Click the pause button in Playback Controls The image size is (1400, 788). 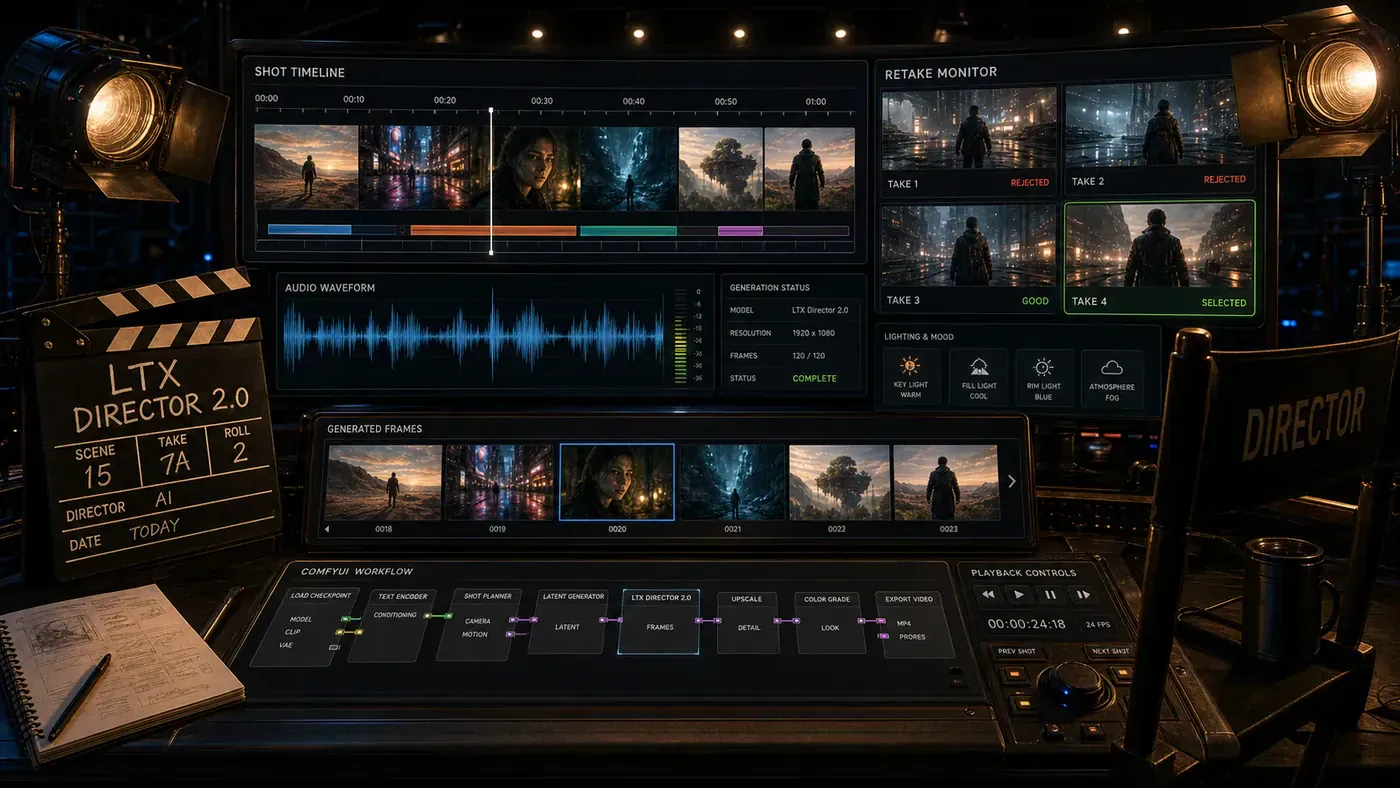pyautogui.click(x=1050, y=594)
